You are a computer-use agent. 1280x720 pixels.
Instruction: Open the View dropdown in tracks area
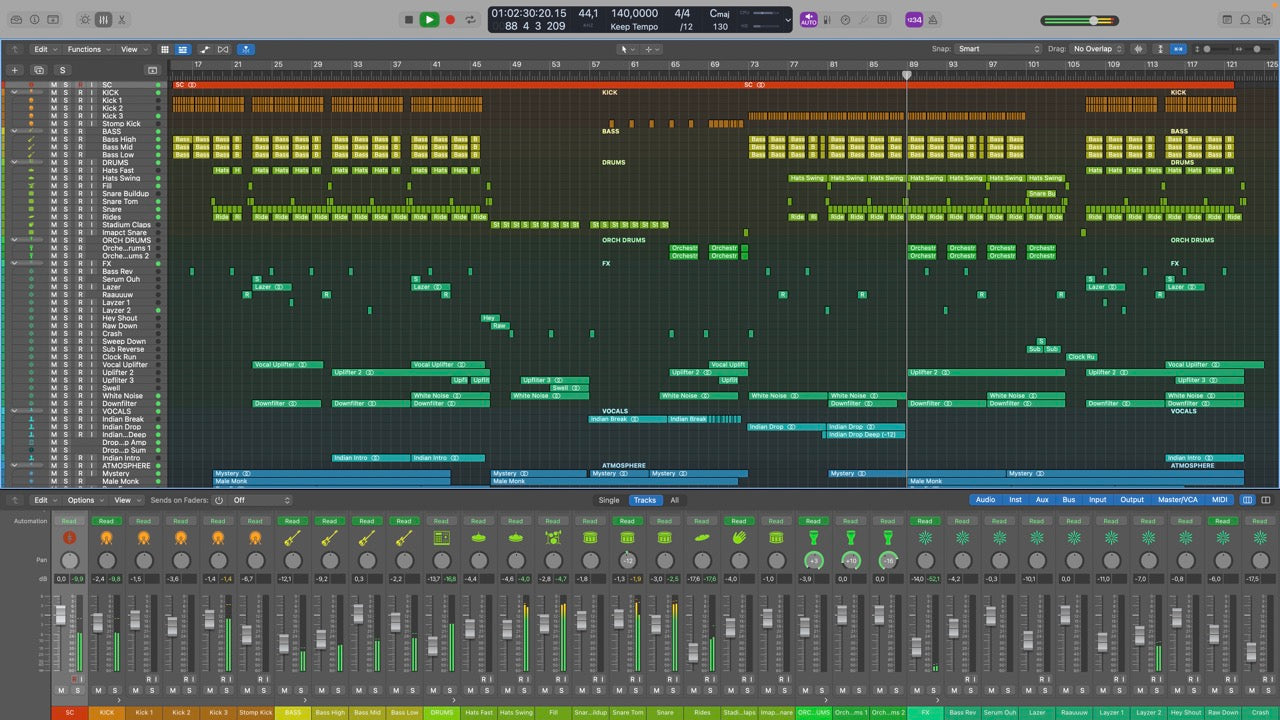click(x=133, y=49)
